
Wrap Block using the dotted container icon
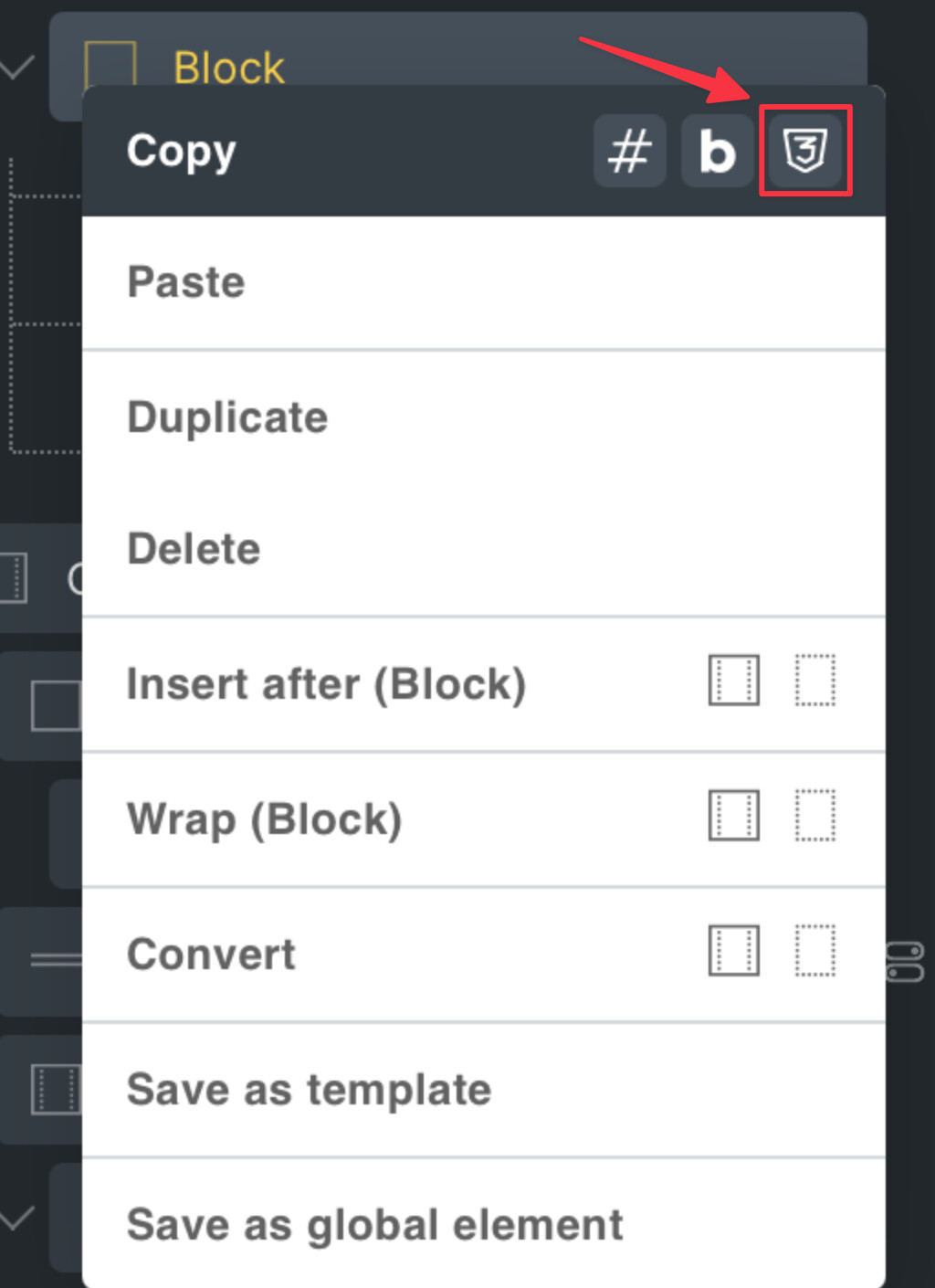(814, 816)
